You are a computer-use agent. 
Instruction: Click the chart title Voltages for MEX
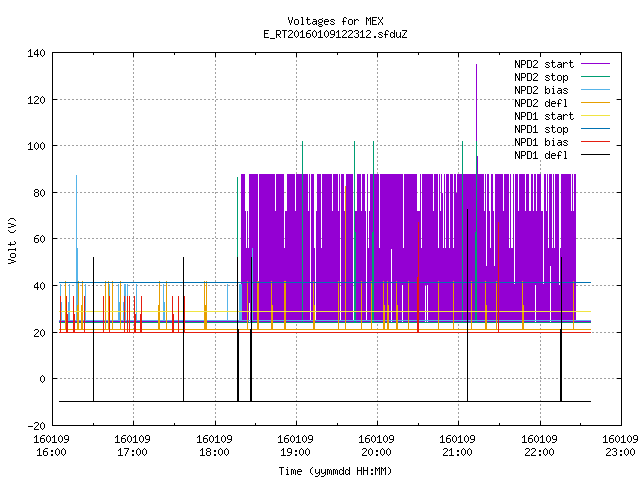coord(336,21)
